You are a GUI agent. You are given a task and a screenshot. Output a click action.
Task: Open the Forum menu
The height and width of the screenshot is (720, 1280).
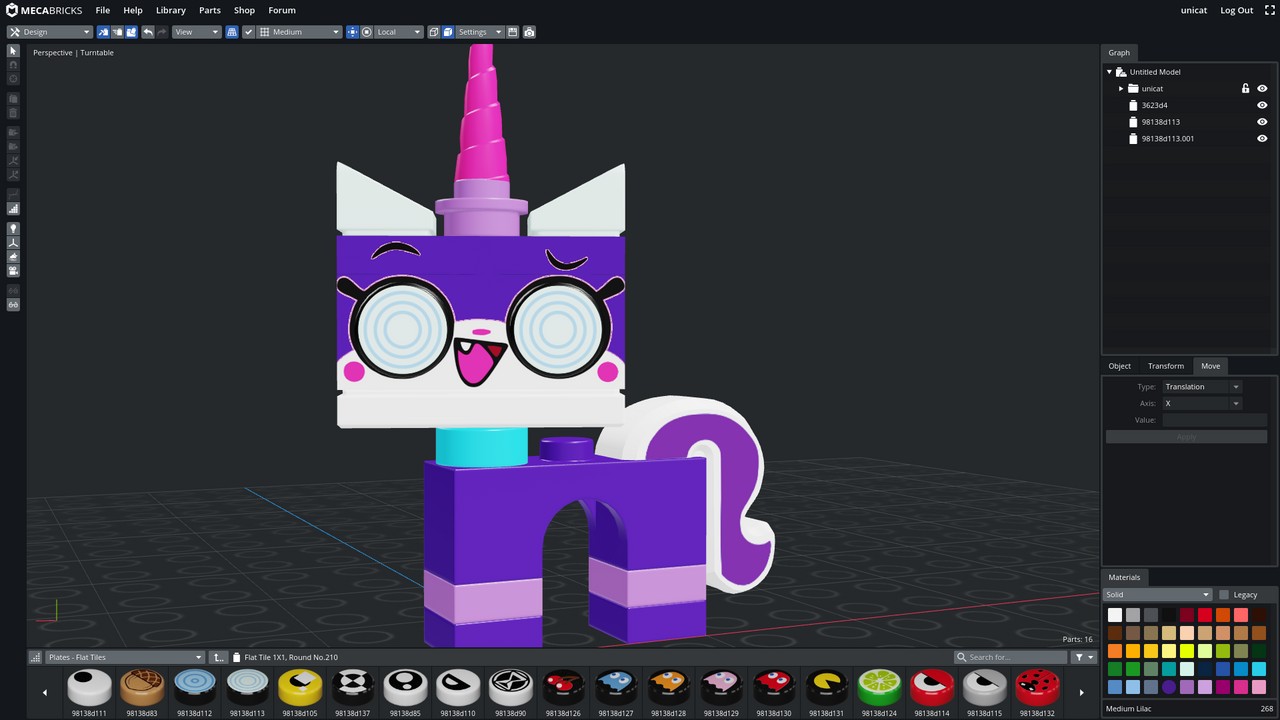[282, 10]
